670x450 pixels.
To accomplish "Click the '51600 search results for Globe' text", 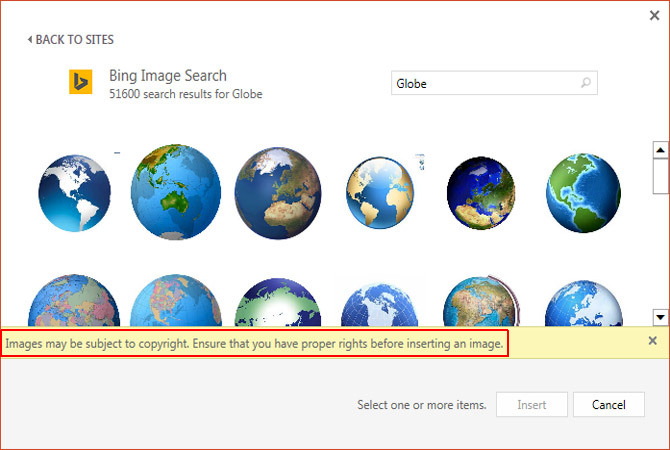I will 185,94.
